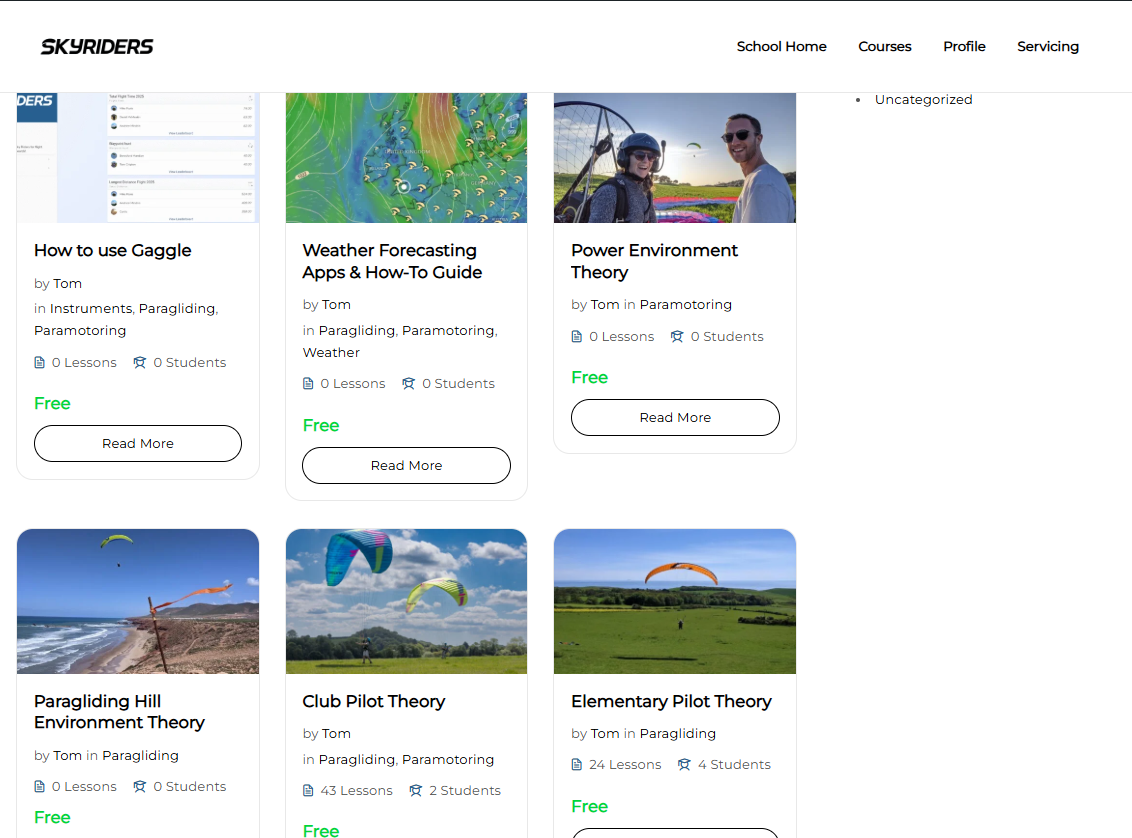Click Free price on Elementary Pilot card
1132x838 pixels.
click(589, 806)
